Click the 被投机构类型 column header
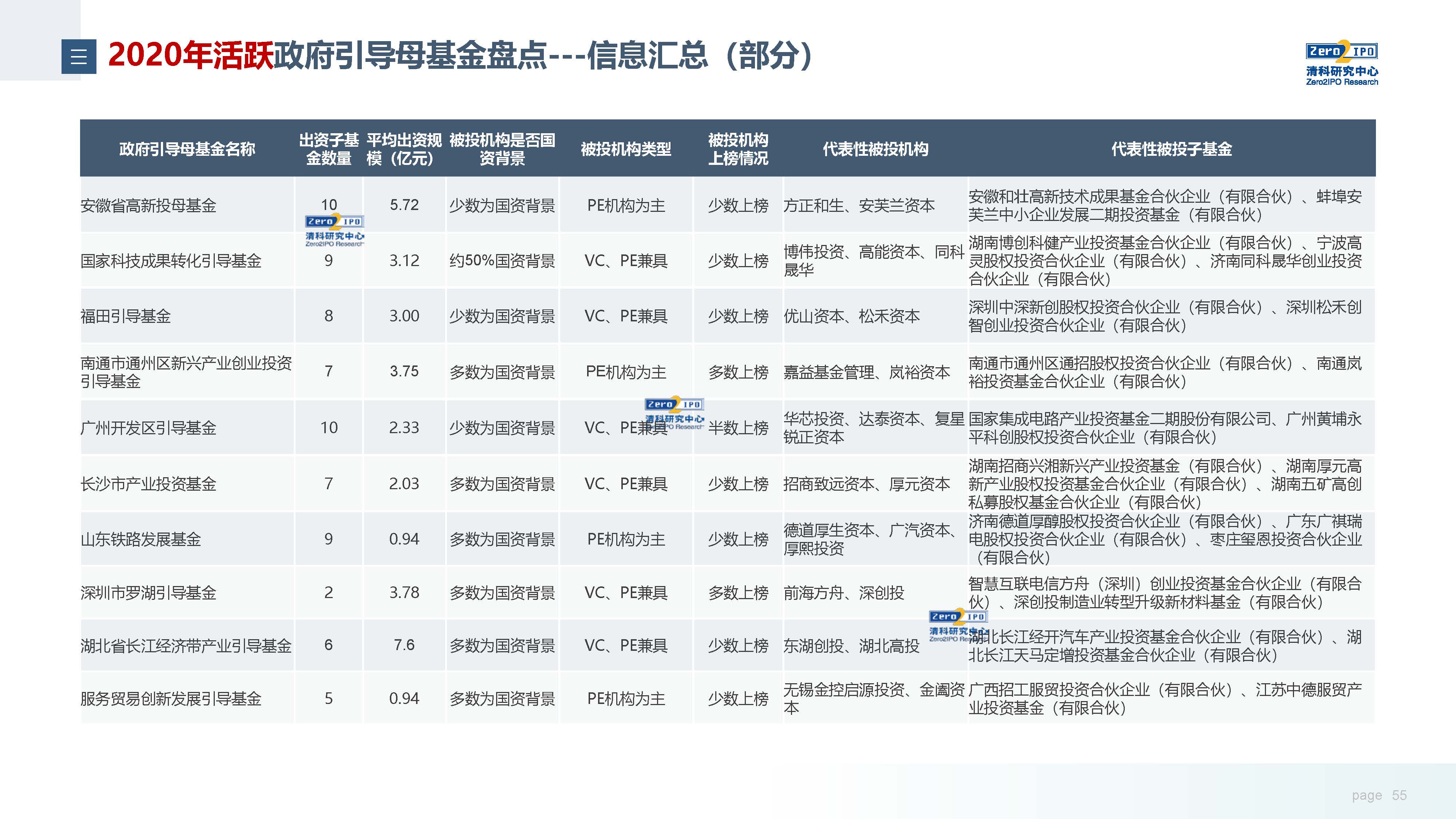This screenshot has width=1456, height=819. (x=626, y=149)
